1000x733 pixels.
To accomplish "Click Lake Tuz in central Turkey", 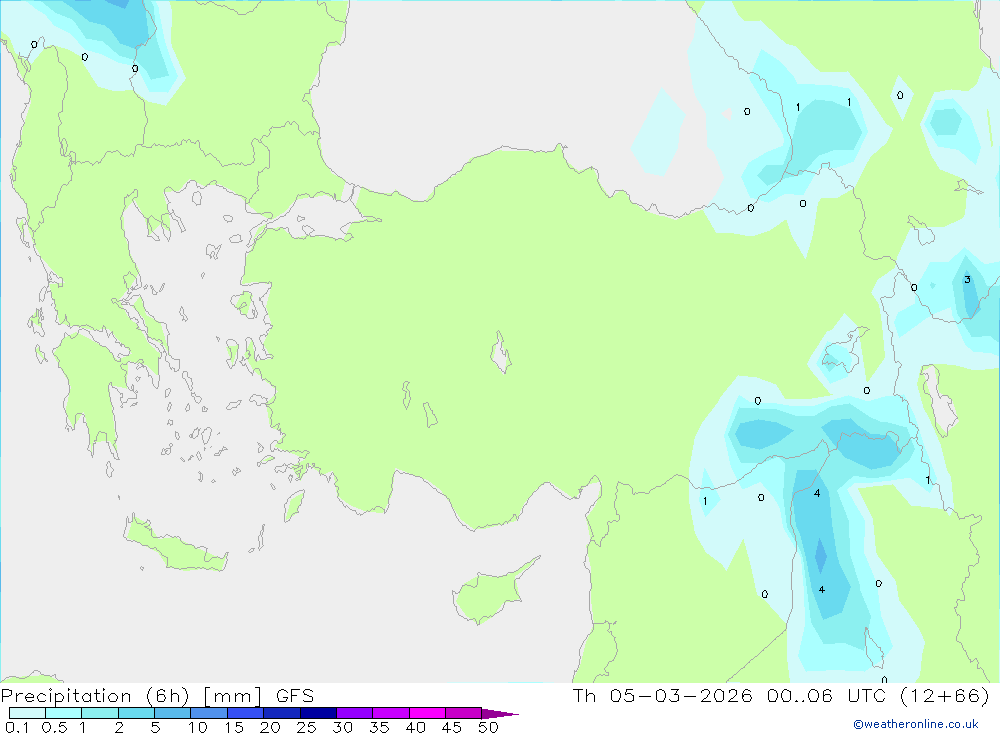I will tap(501, 352).
